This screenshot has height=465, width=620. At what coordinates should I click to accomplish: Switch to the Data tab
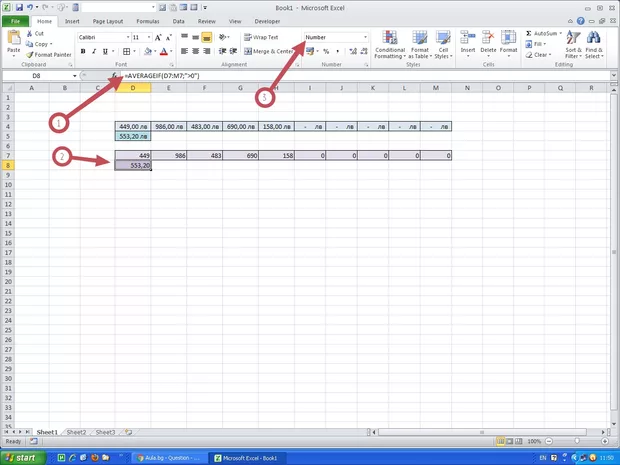[x=178, y=21]
